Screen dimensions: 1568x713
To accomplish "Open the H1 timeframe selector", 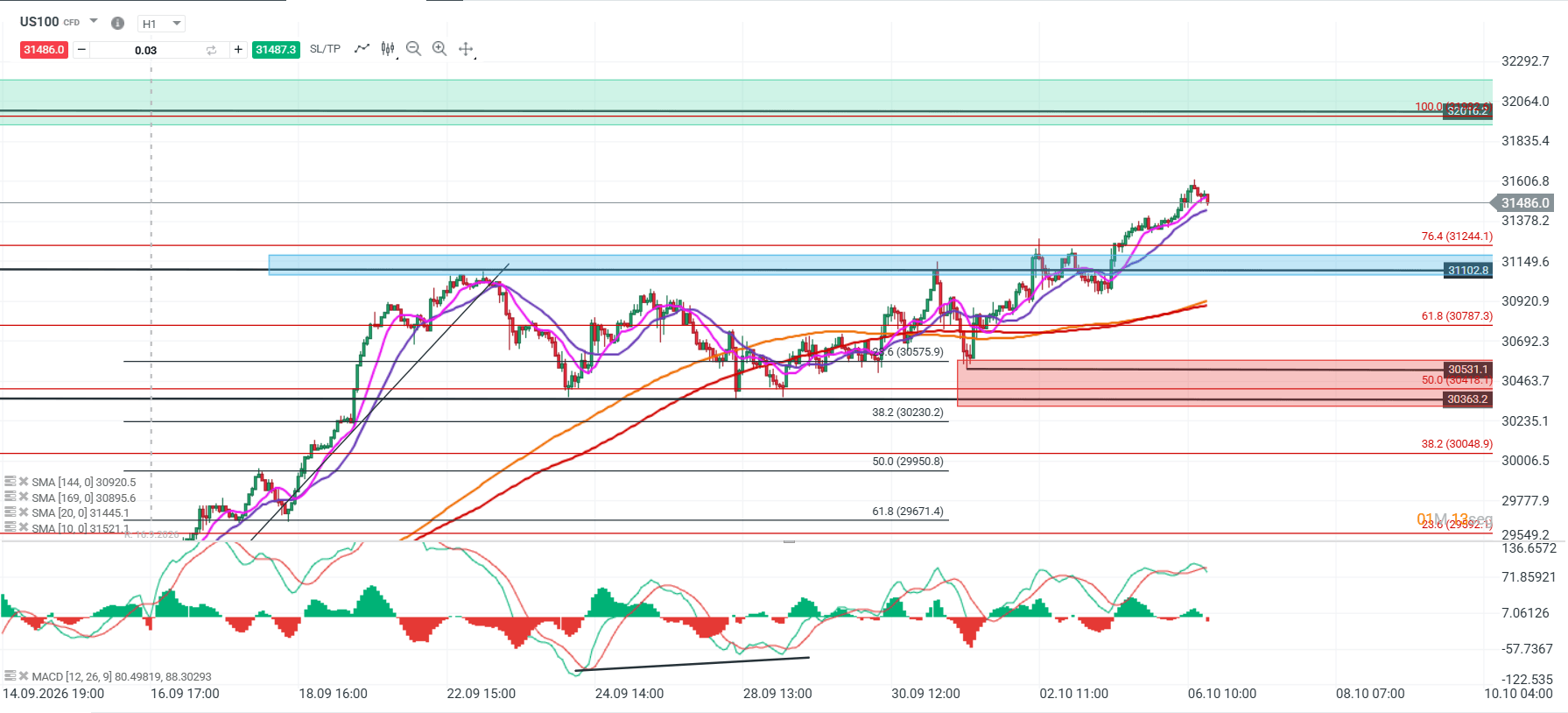I will pyautogui.click(x=162, y=24).
